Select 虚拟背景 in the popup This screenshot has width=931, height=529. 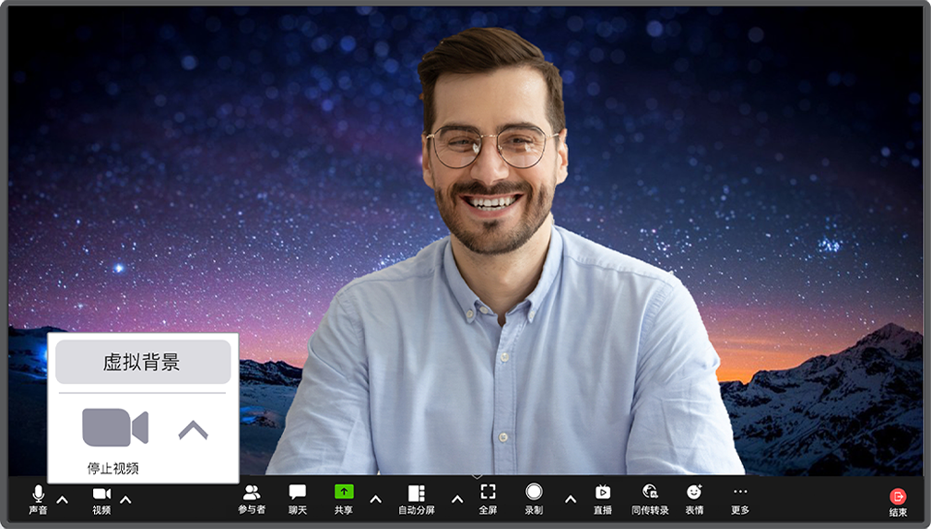point(143,362)
